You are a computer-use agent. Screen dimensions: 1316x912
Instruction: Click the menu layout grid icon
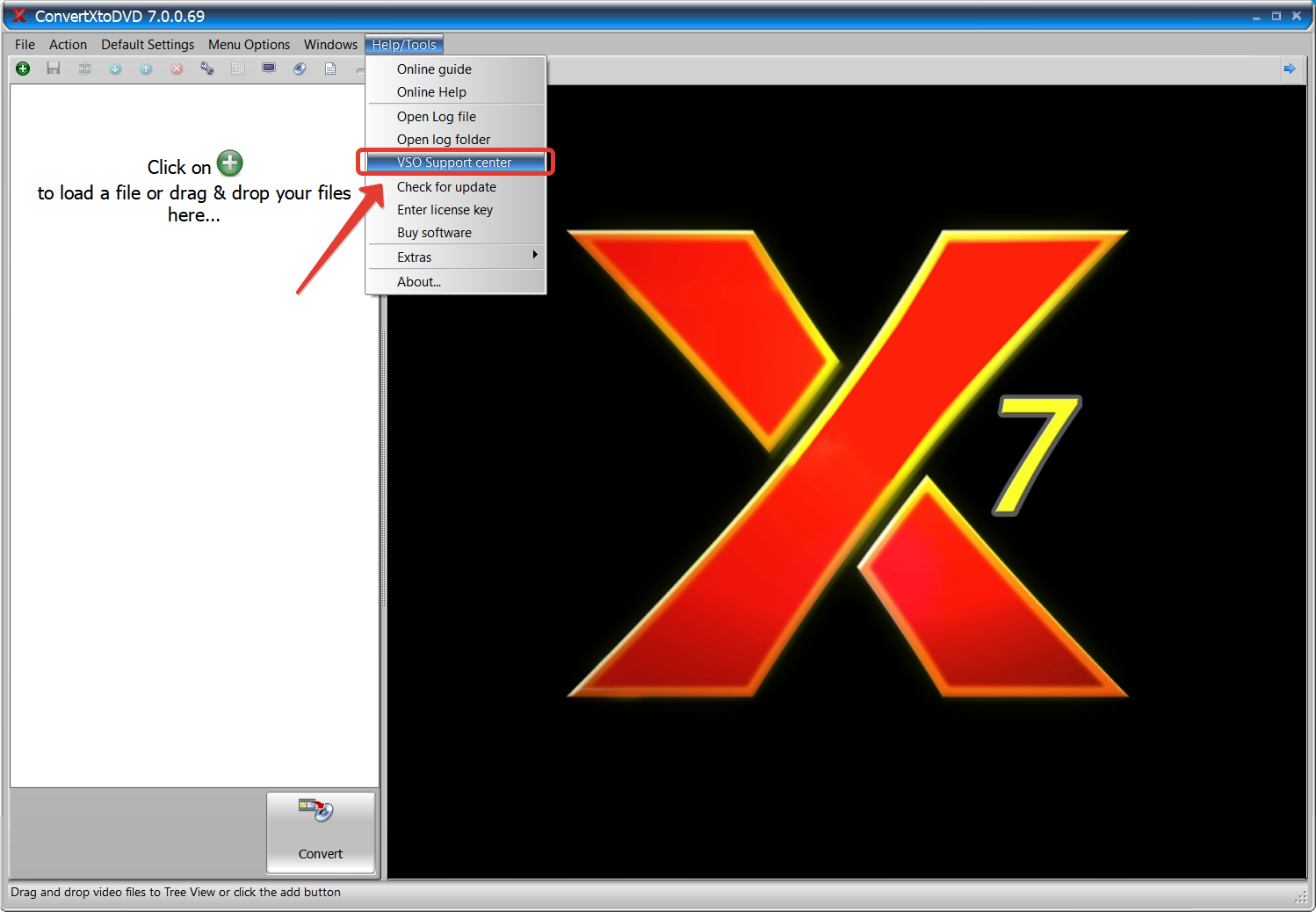pos(238,69)
